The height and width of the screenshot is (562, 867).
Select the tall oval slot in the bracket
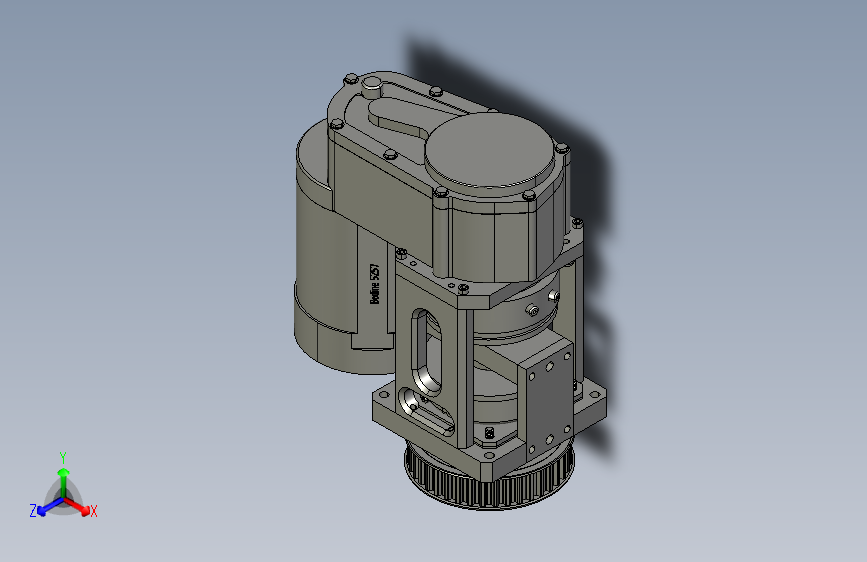coord(427,352)
